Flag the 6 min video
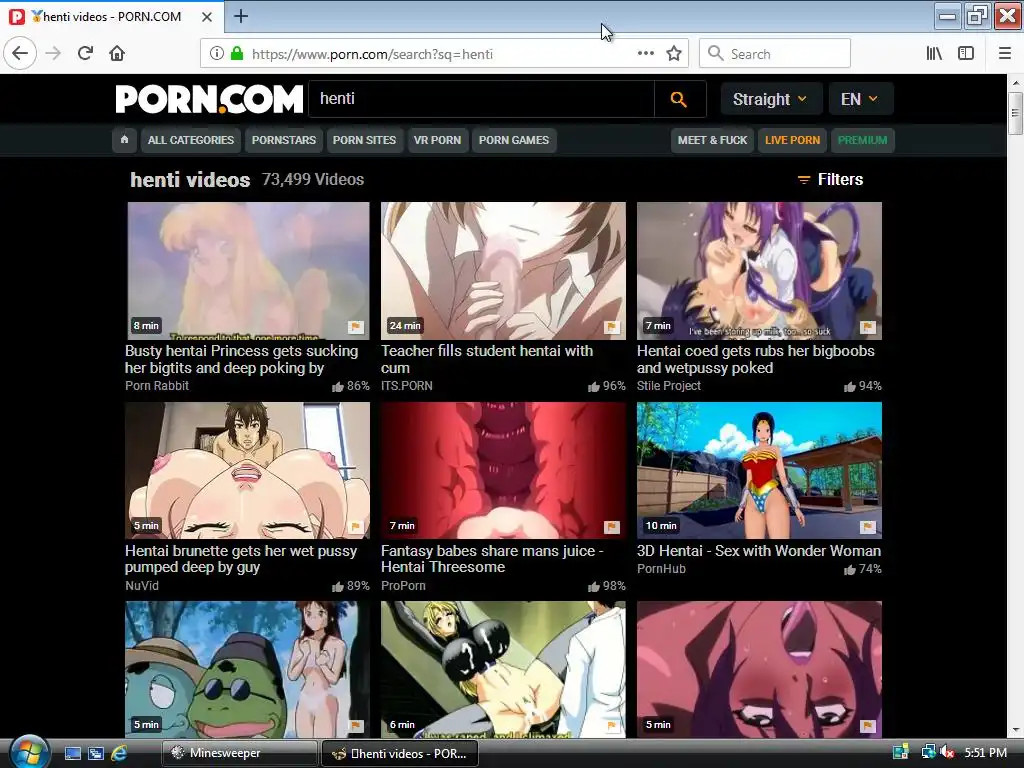The height and width of the screenshot is (768, 1024). tap(612, 726)
